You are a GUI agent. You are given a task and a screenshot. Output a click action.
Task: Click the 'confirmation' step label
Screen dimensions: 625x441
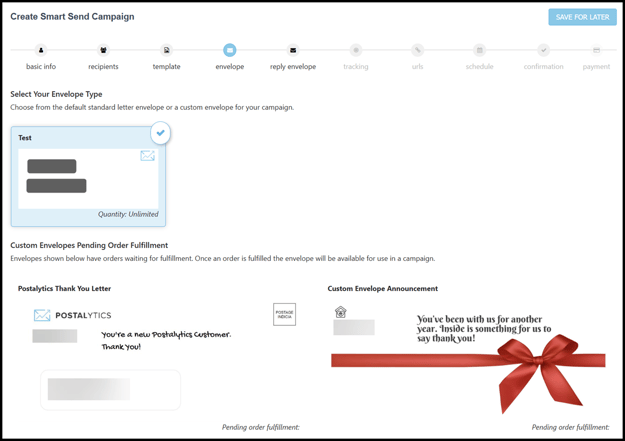[x=543, y=67]
